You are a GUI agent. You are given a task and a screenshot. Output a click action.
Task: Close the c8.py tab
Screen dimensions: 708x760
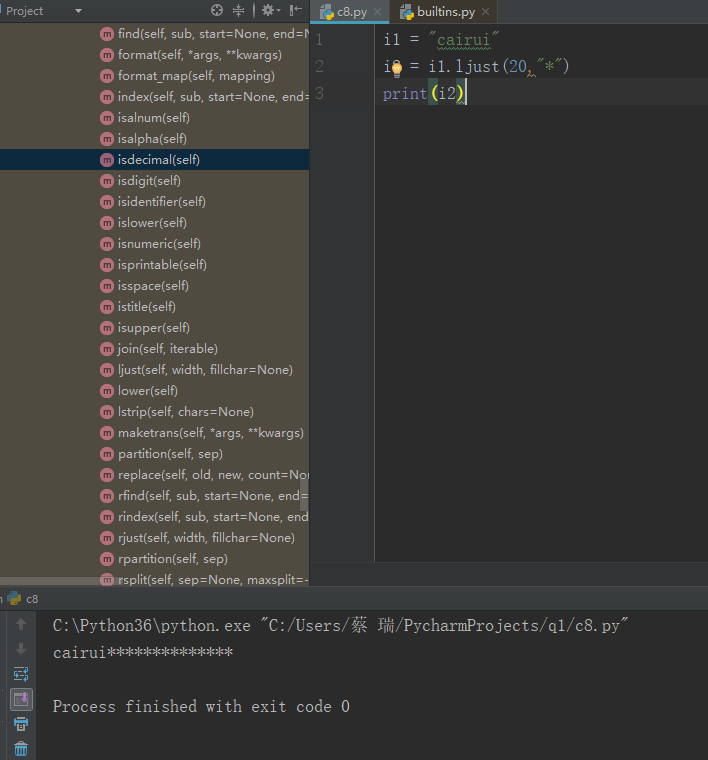[378, 12]
